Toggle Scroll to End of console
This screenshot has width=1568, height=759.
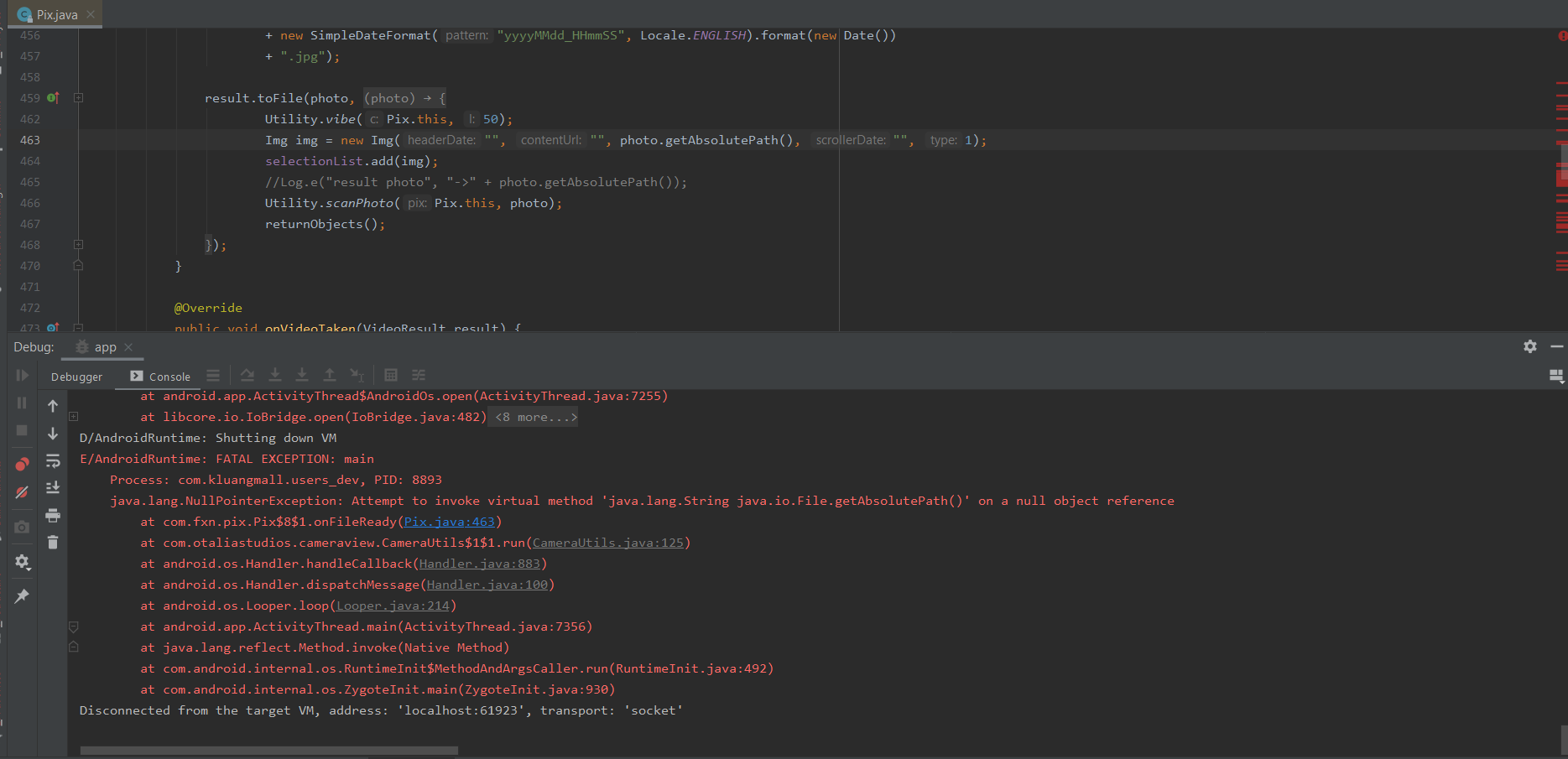pyautogui.click(x=53, y=488)
